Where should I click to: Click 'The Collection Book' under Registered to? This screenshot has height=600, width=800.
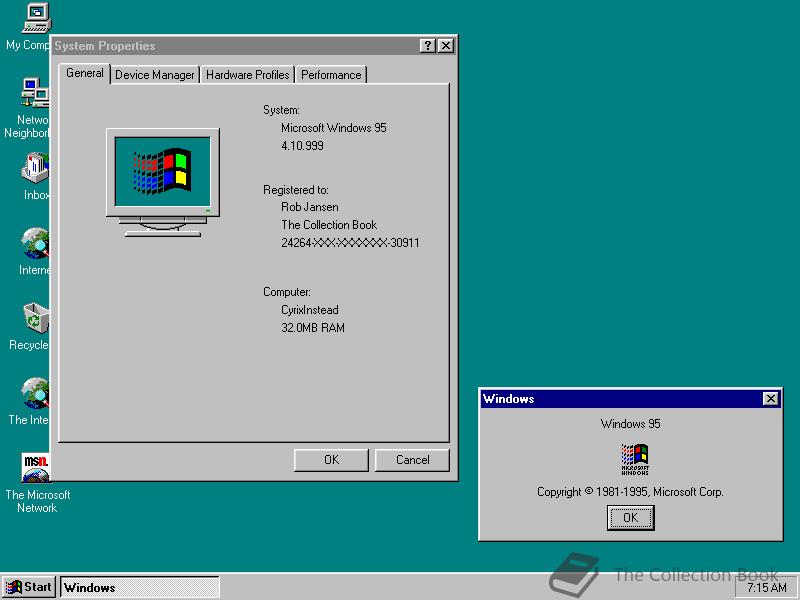pyautogui.click(x=329, y=225)
